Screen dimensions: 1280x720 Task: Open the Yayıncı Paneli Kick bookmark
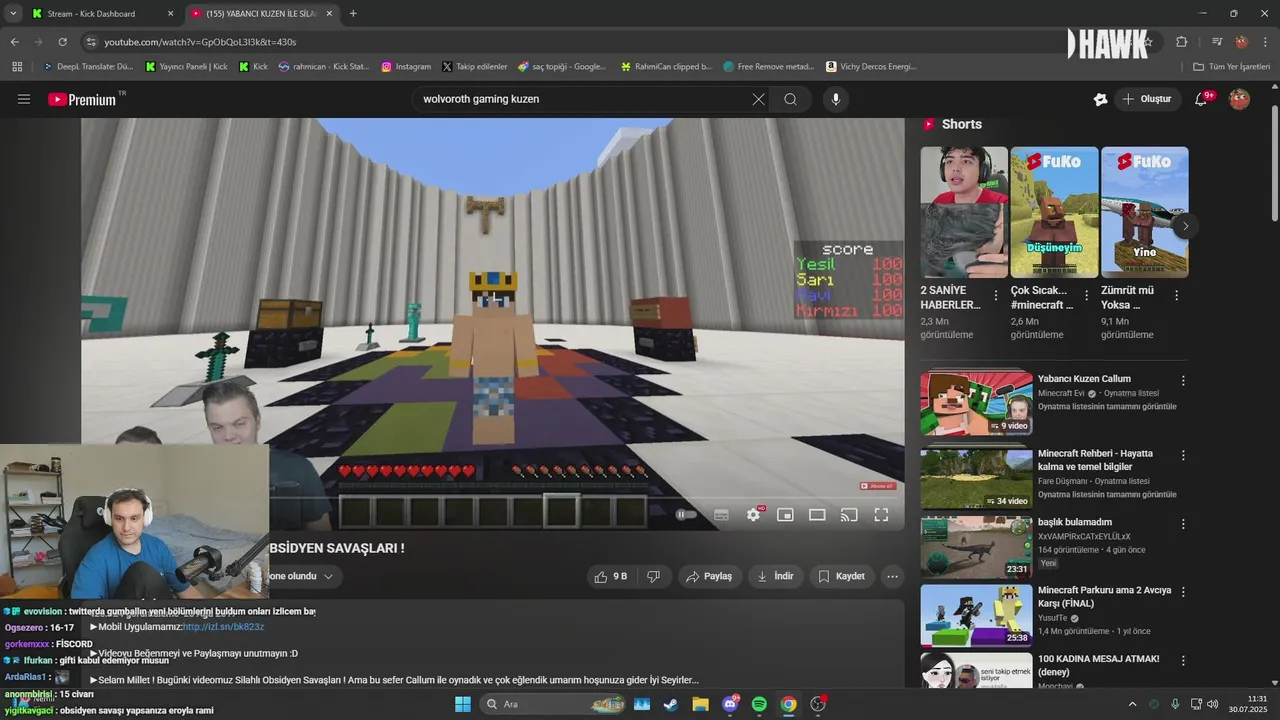pos(187,67)
